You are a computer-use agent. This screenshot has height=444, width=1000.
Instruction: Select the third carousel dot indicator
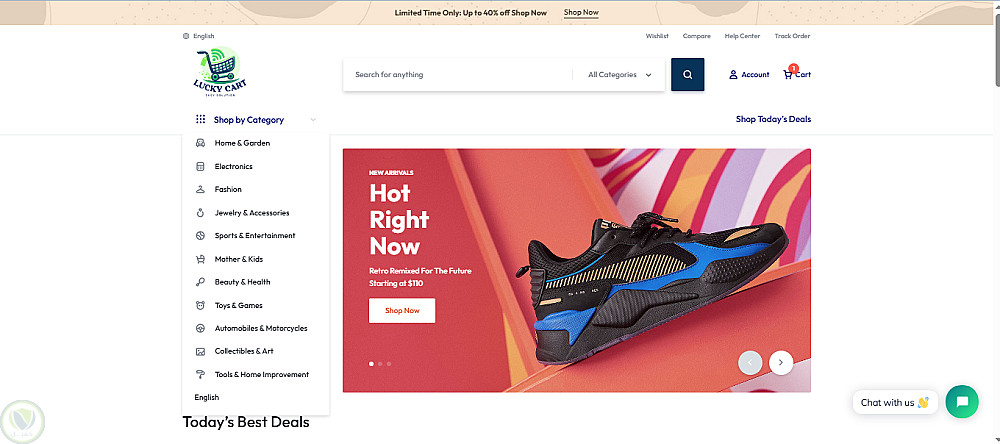(389, 364)
